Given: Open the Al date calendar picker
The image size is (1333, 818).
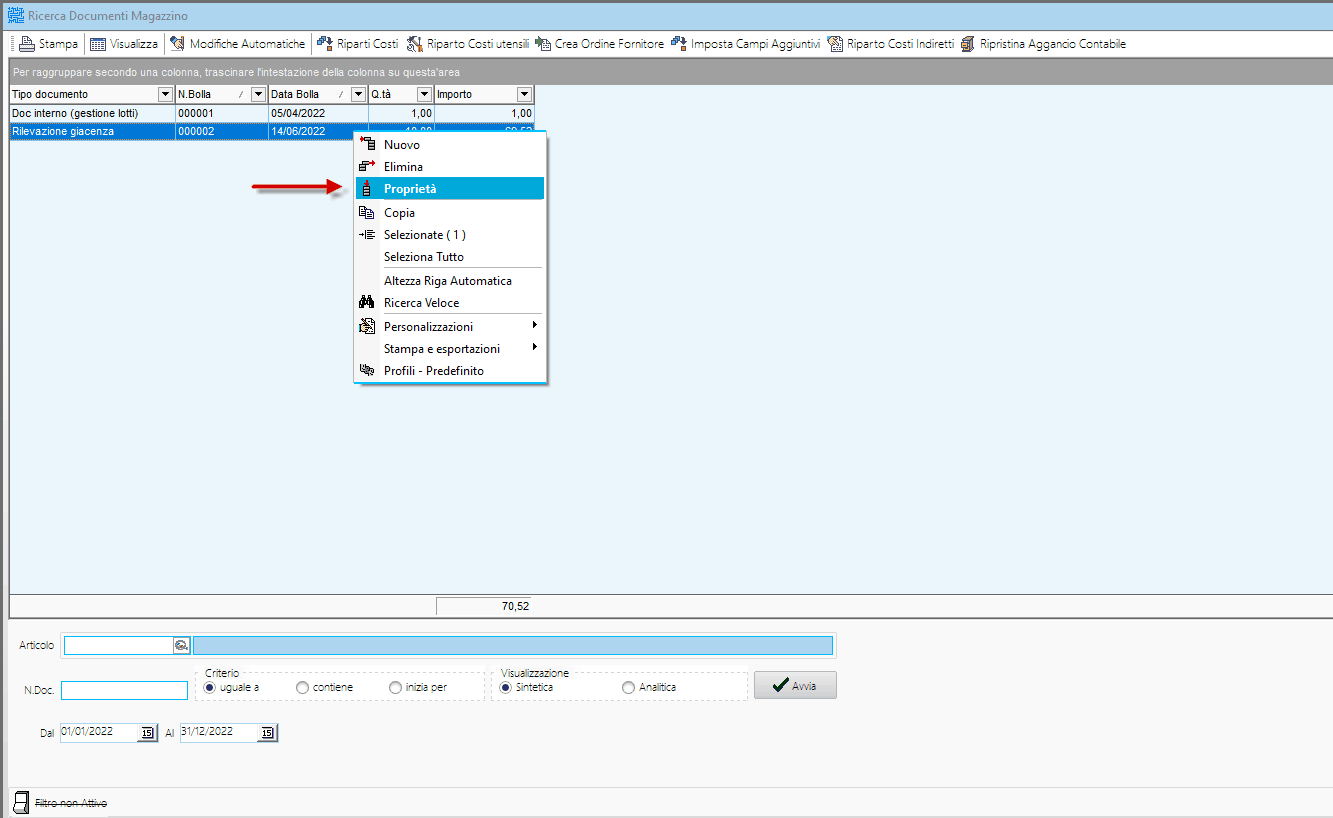Looking at the screenshot, I should pos(266,733).
